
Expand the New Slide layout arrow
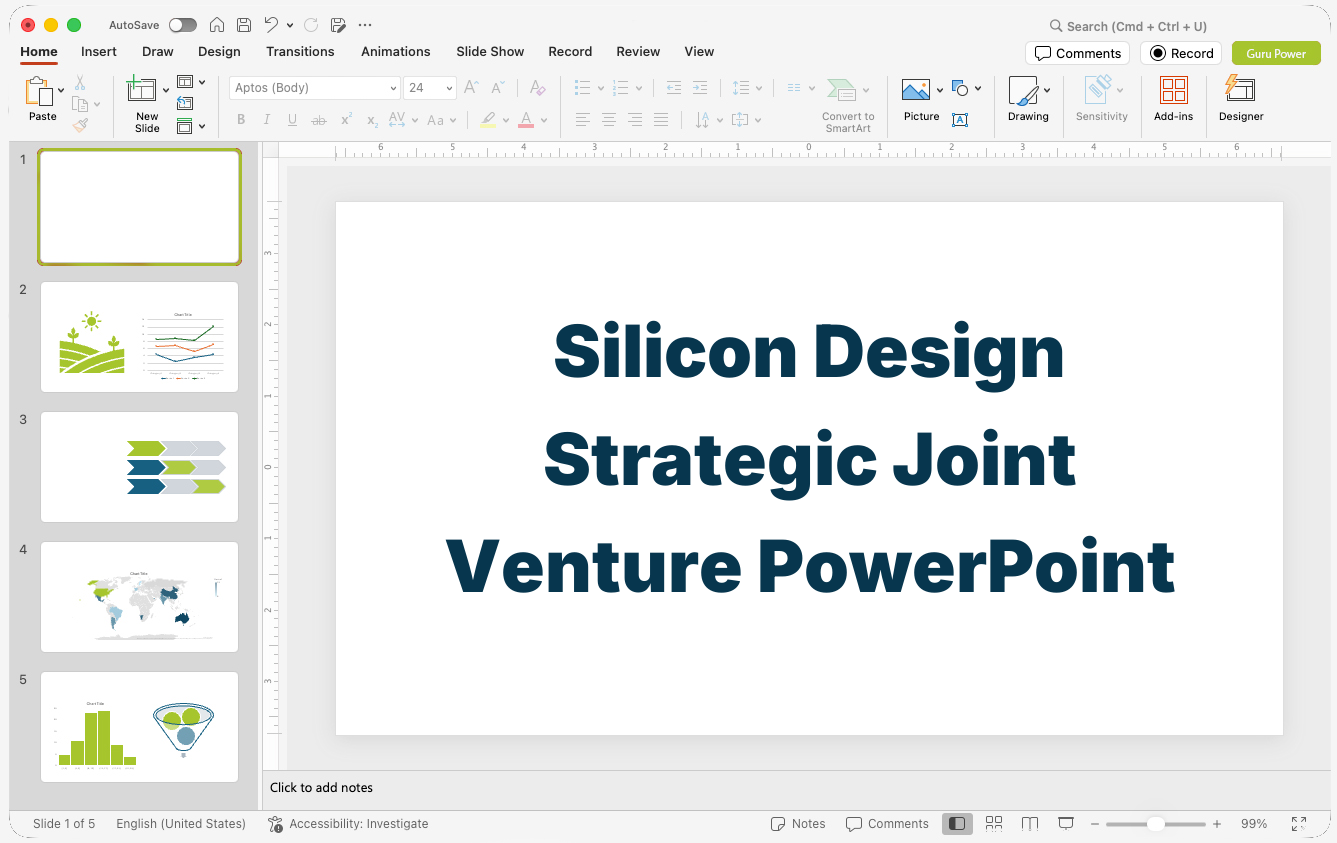[x=166, y=91]
